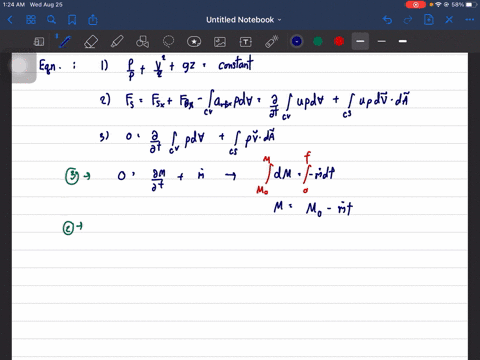Undo the last stroke
This screenshot has height=360, width=480.
(x=387, y=20)
